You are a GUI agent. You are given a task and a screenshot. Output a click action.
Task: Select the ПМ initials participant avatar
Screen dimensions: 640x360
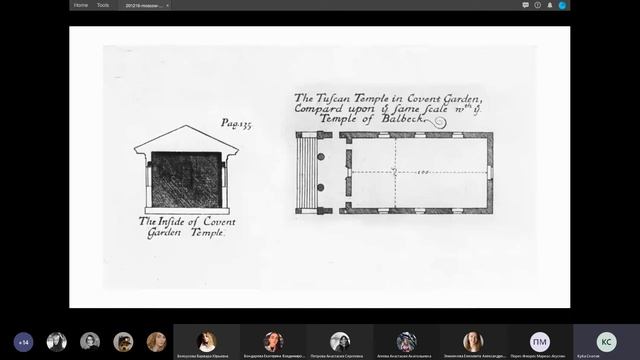pyautogui.click(x=540, y=342)
